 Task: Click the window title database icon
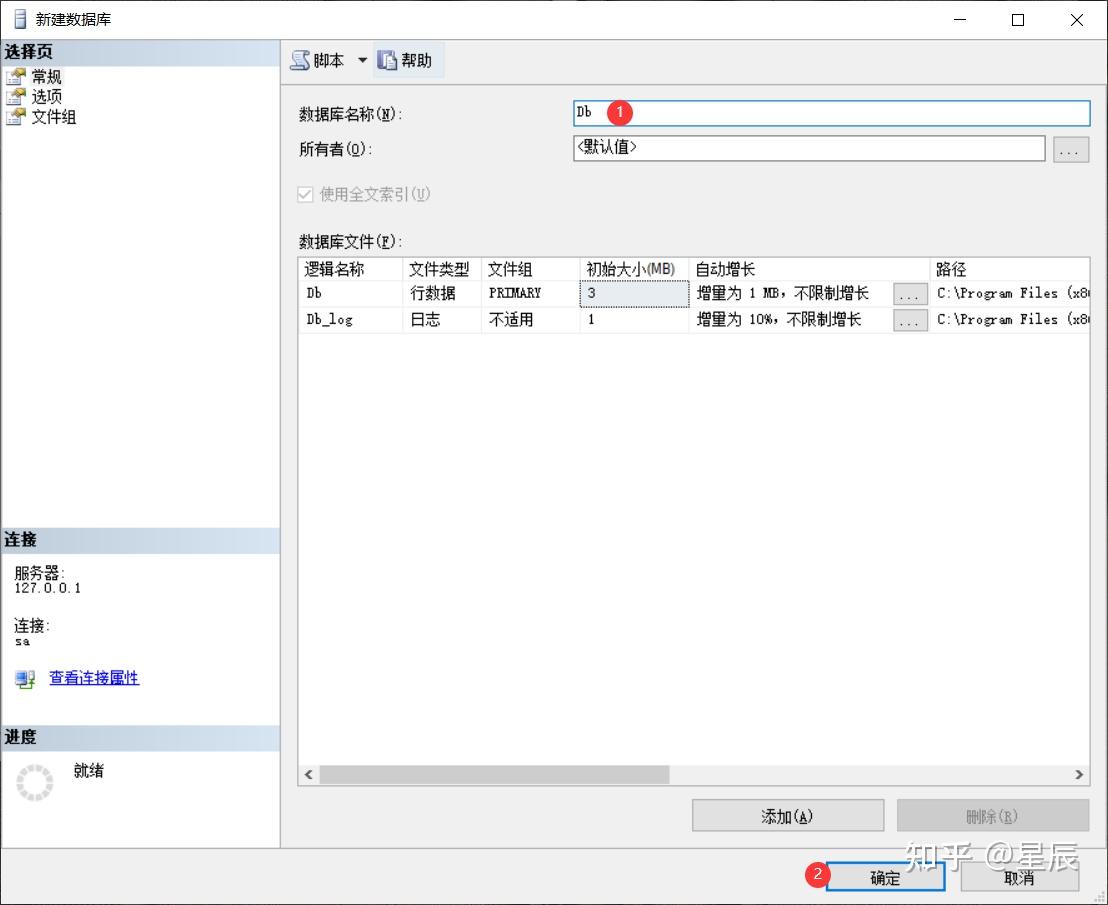point(20,19)
